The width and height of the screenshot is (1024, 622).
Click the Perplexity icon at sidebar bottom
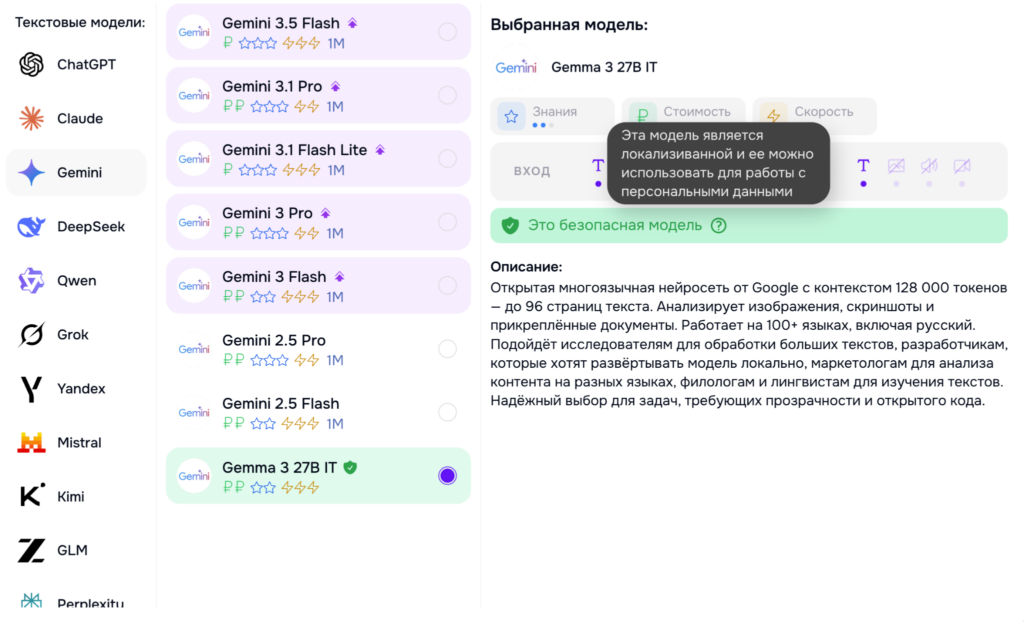click(31, 600)
